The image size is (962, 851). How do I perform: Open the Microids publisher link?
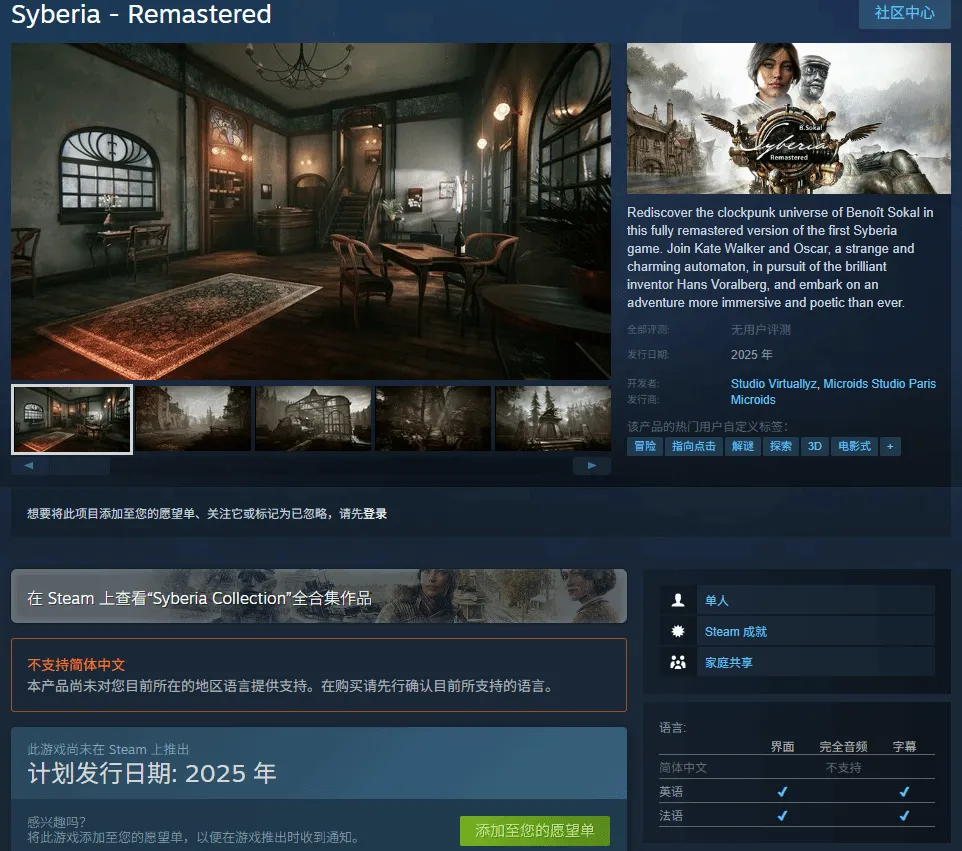pos(753,400)
